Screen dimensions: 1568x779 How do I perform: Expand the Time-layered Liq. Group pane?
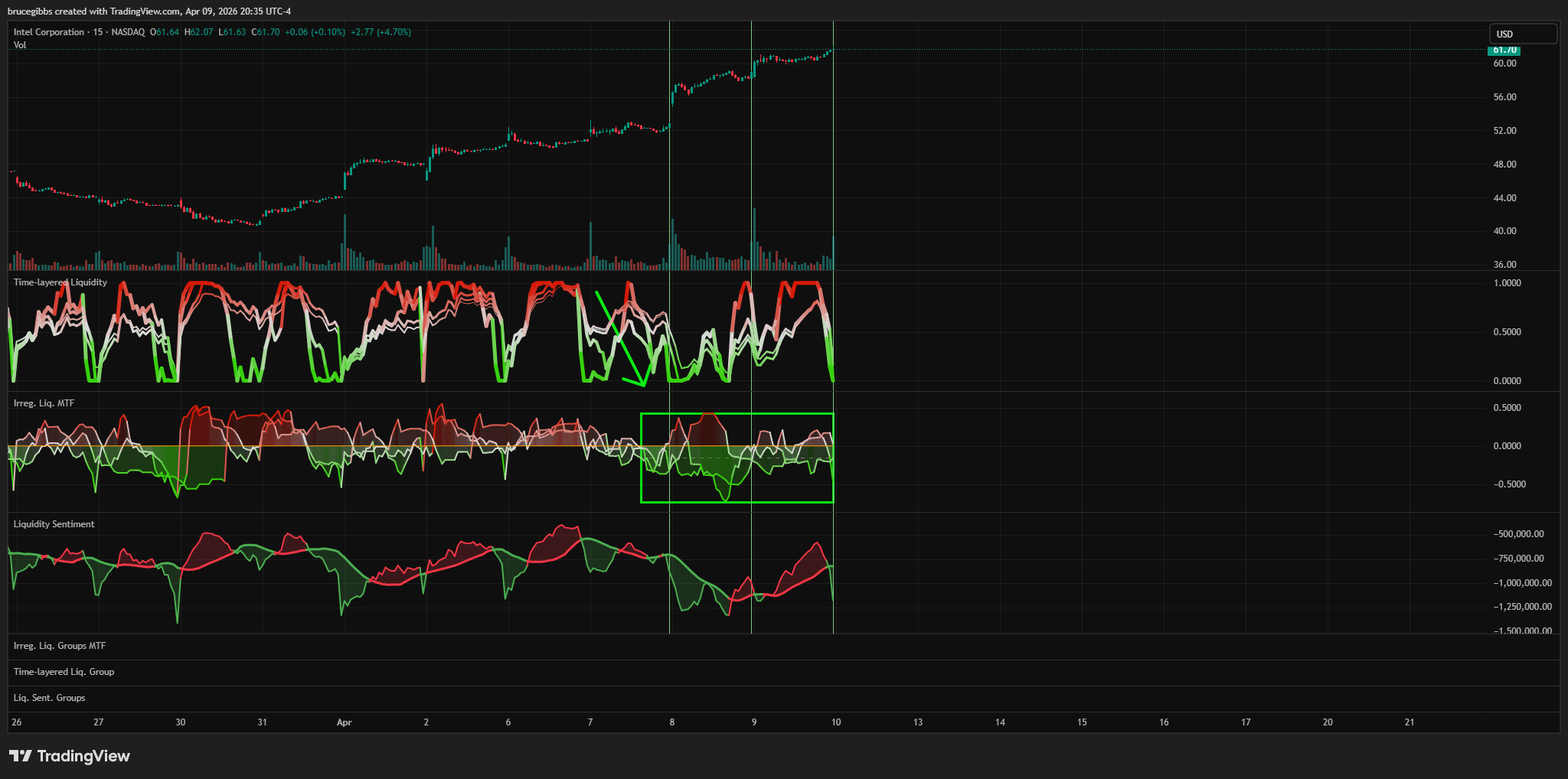click(64, 672)
